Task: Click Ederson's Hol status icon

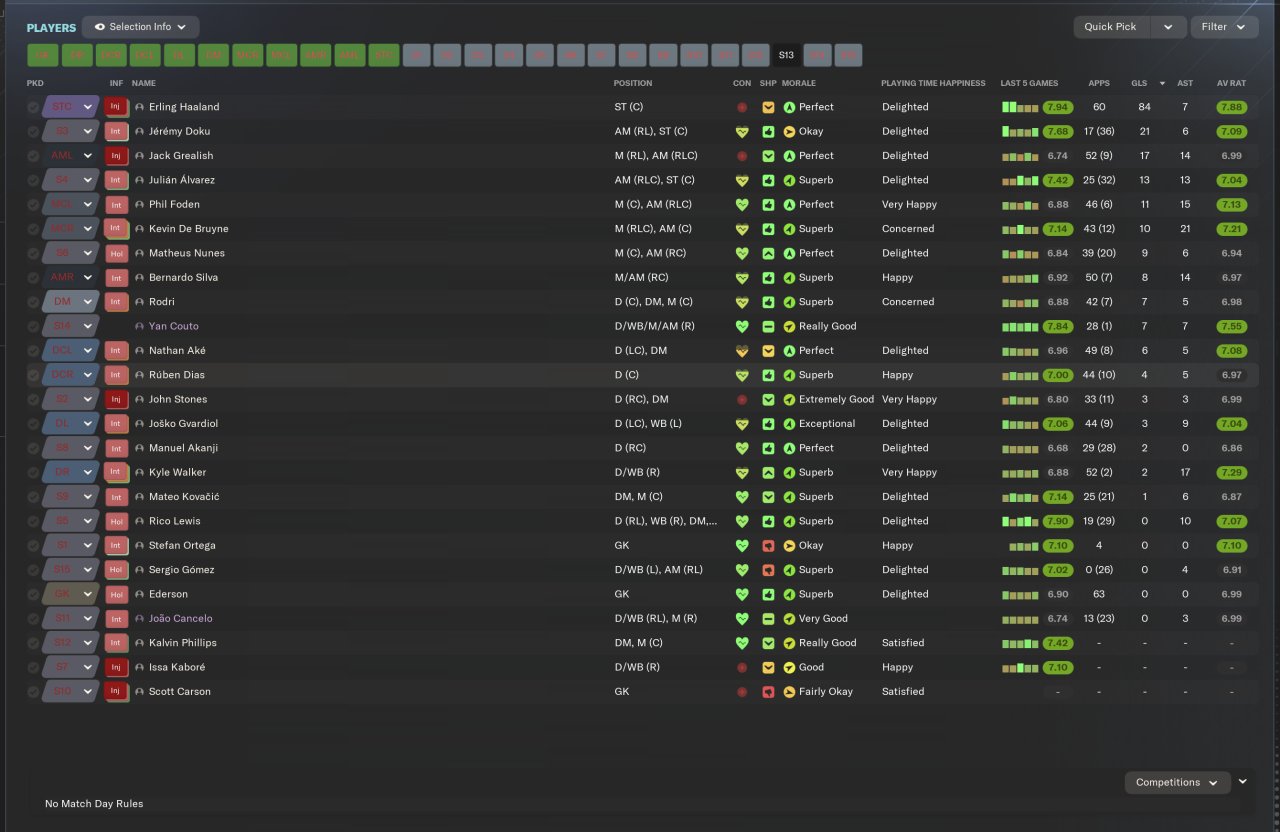Action: (116, 594)
